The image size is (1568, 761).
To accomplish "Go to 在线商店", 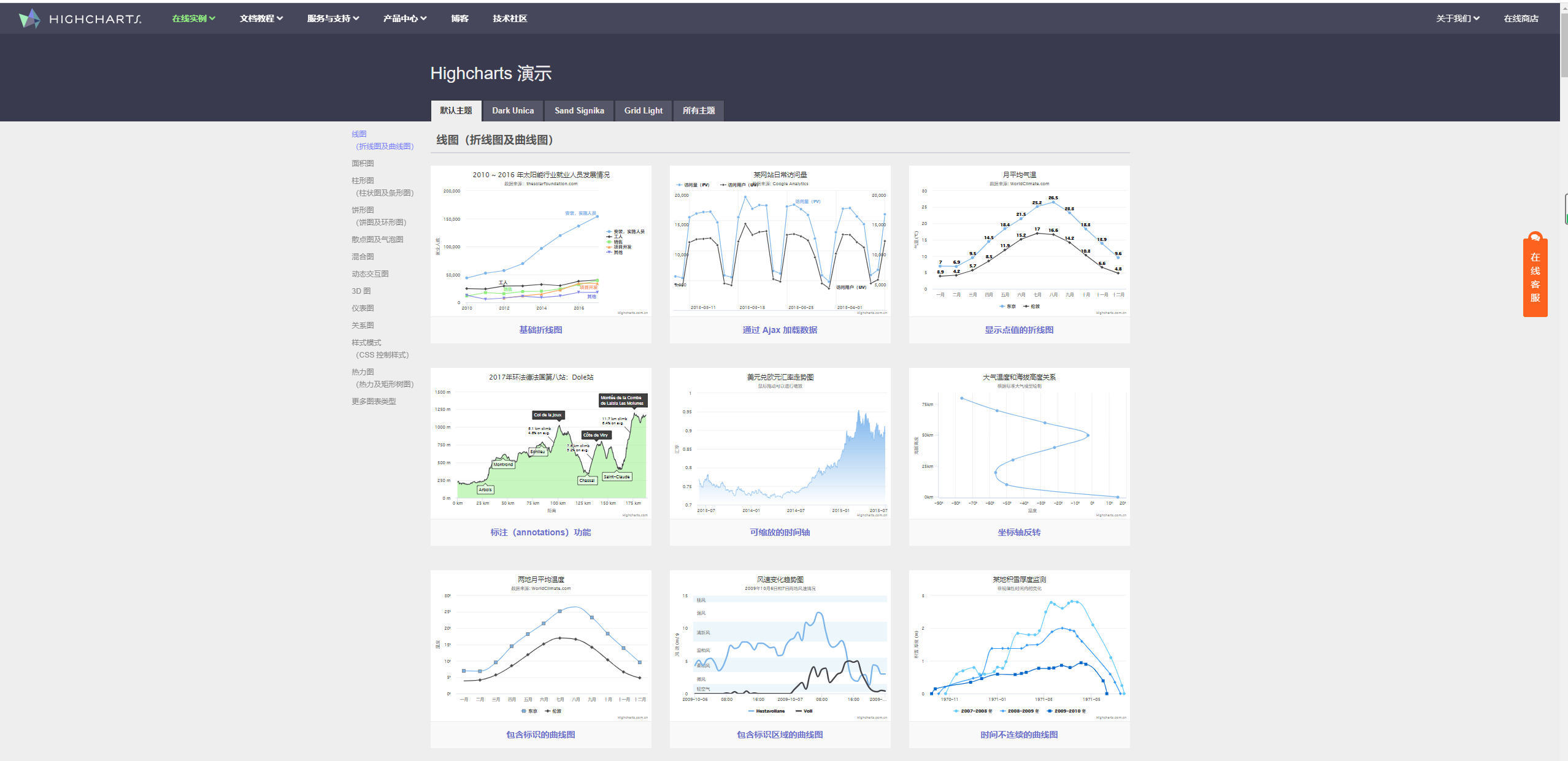I will click(x=1521, y=18).
